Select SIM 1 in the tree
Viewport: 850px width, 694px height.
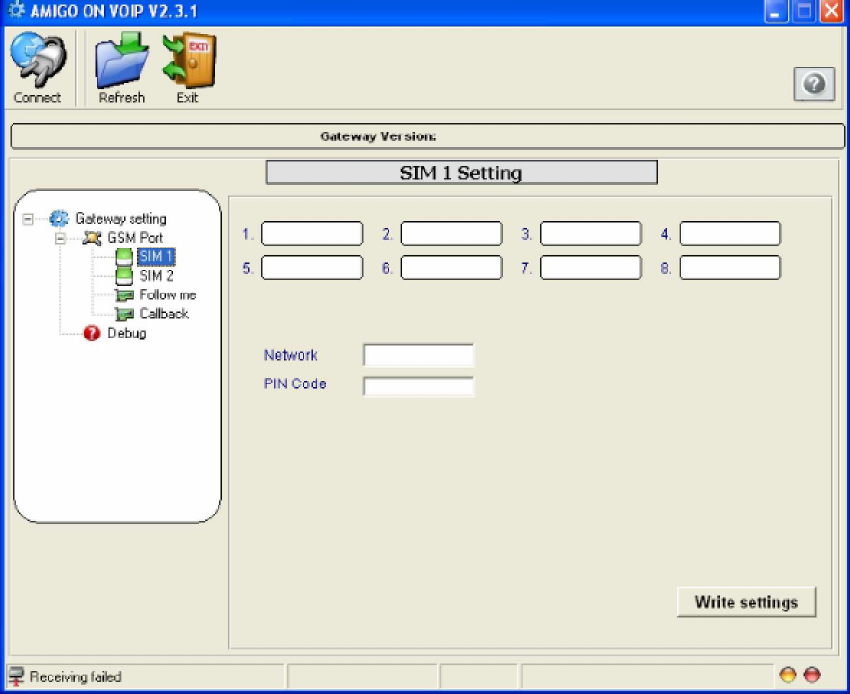pos(156,256)
